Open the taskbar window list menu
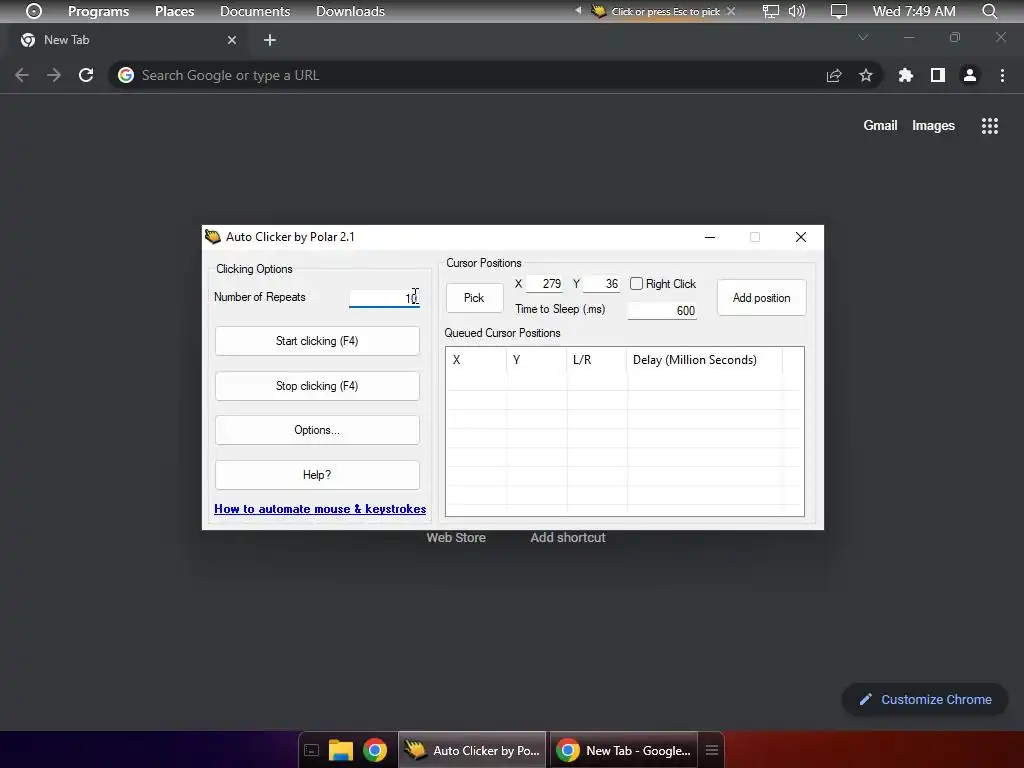The height and width of the screenshot is (768, 1024). (712, 750)
